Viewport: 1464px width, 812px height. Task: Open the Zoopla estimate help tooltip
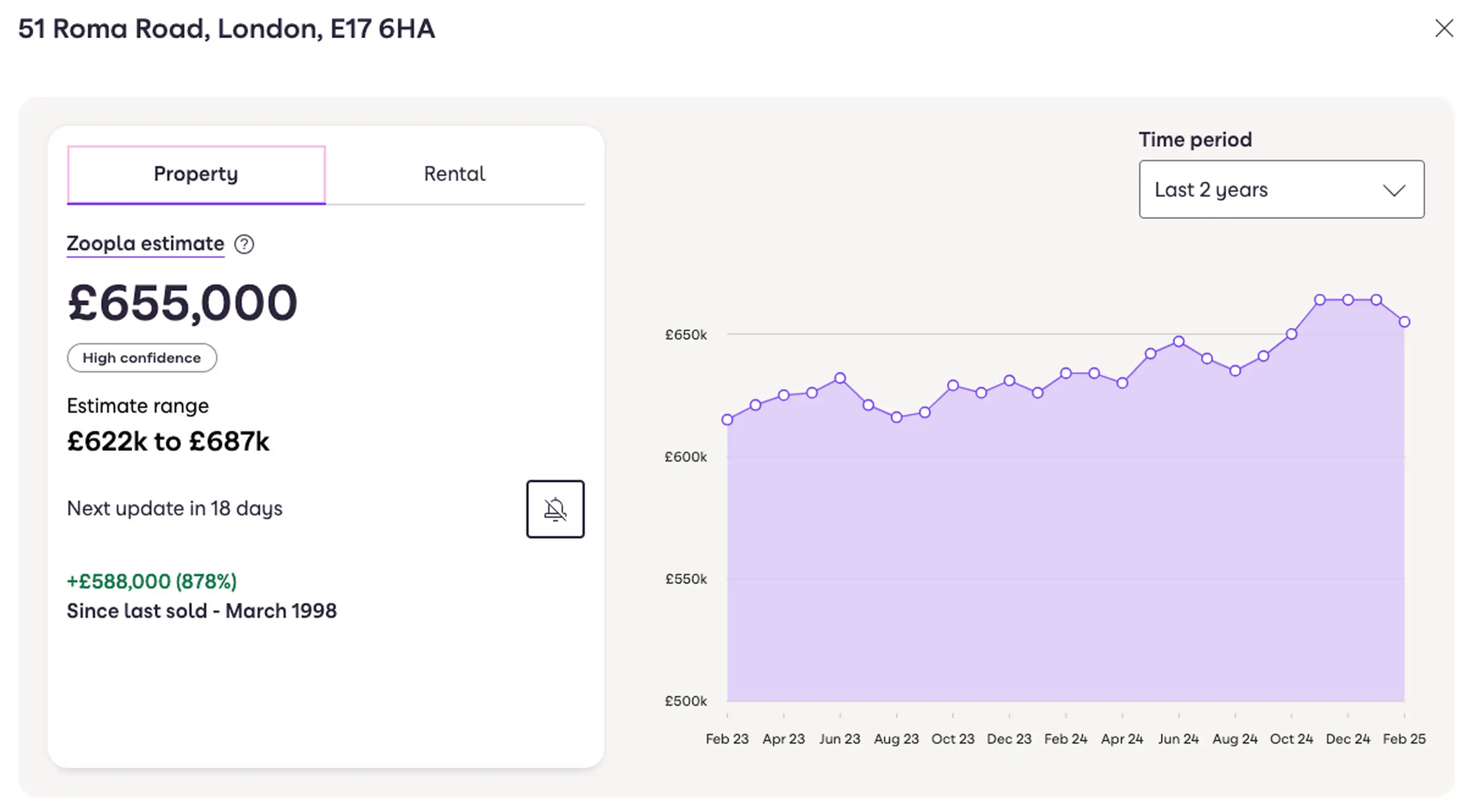coord(243,244)
